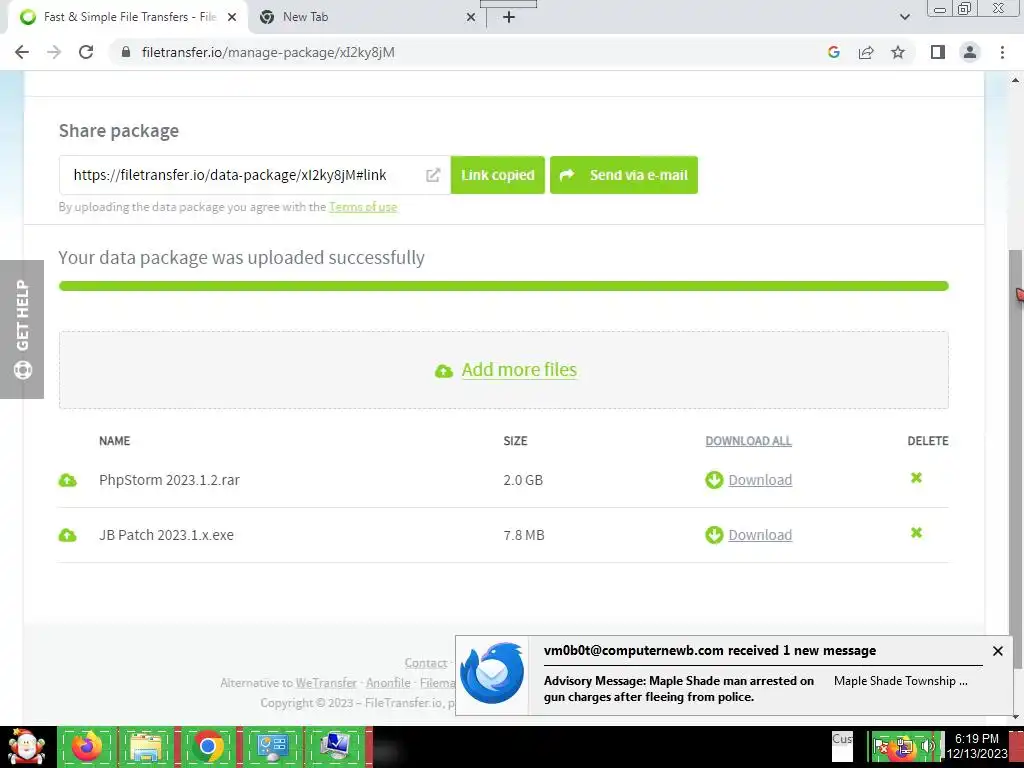Delete PhpStorm 2023.1.2.rar with the X
1024x768 pixels.
pyautogui.click(x=916, y=478)
